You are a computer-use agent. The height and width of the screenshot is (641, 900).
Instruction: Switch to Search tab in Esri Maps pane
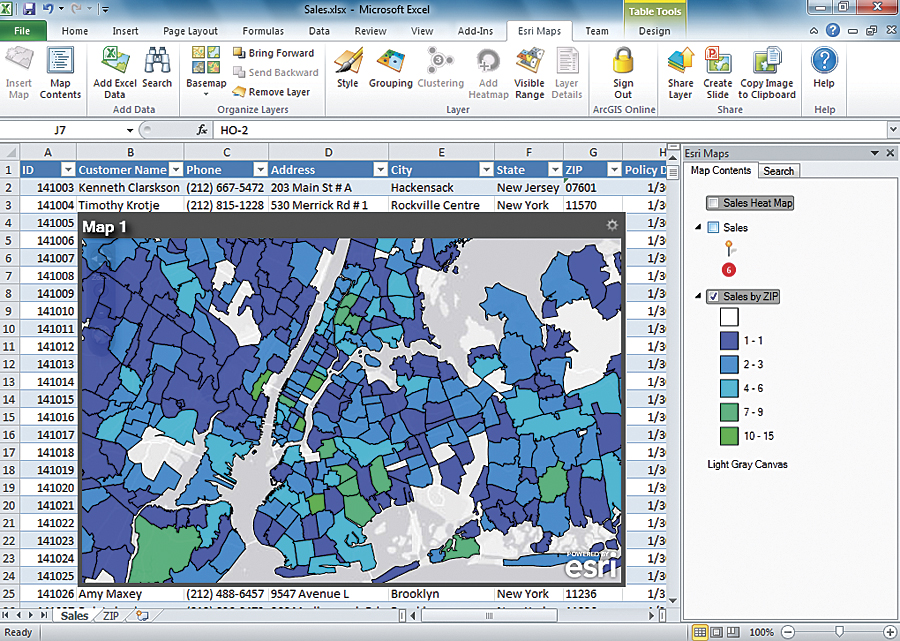[778, 171]
